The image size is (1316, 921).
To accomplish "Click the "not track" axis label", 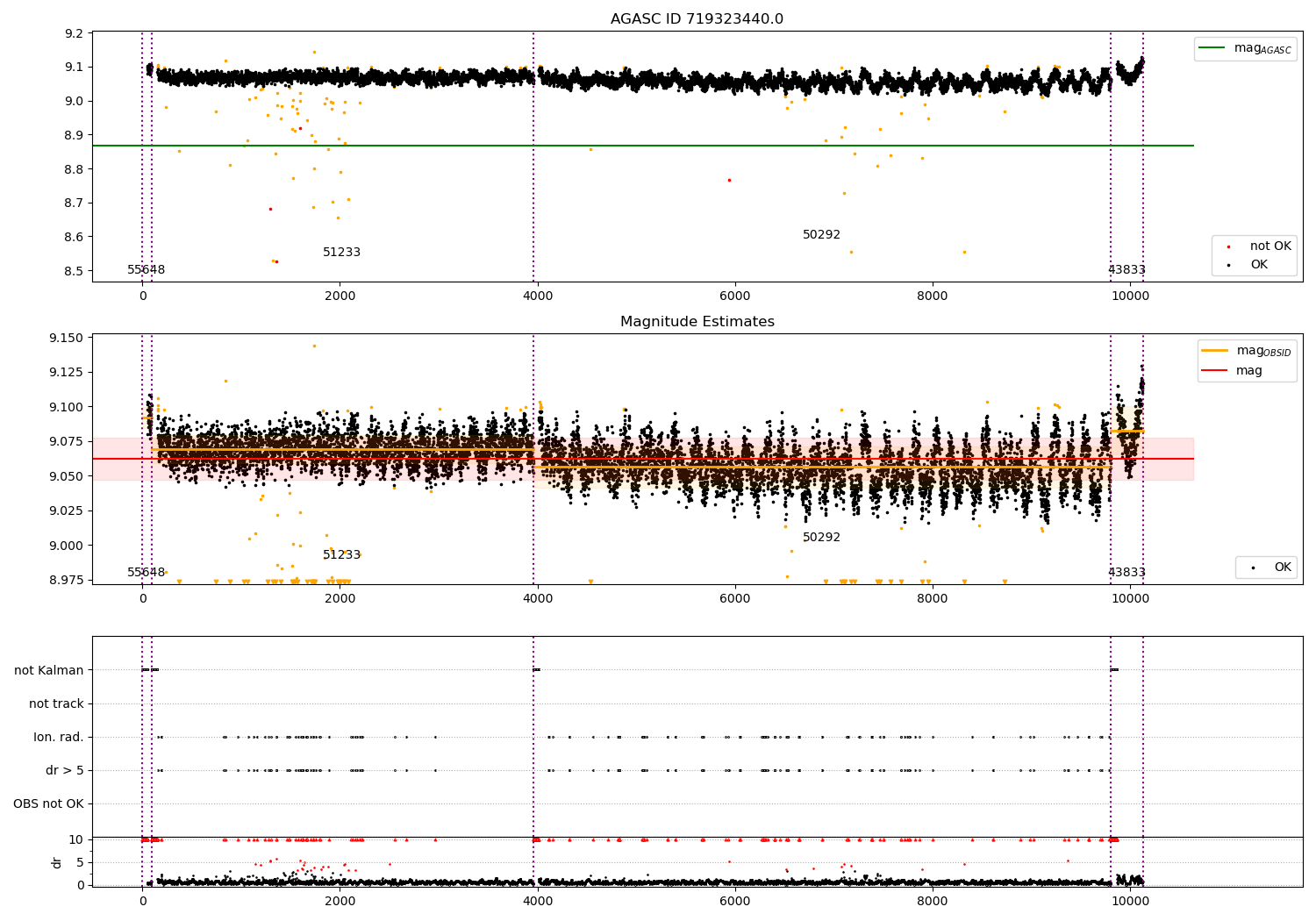I will pos(56,703).
